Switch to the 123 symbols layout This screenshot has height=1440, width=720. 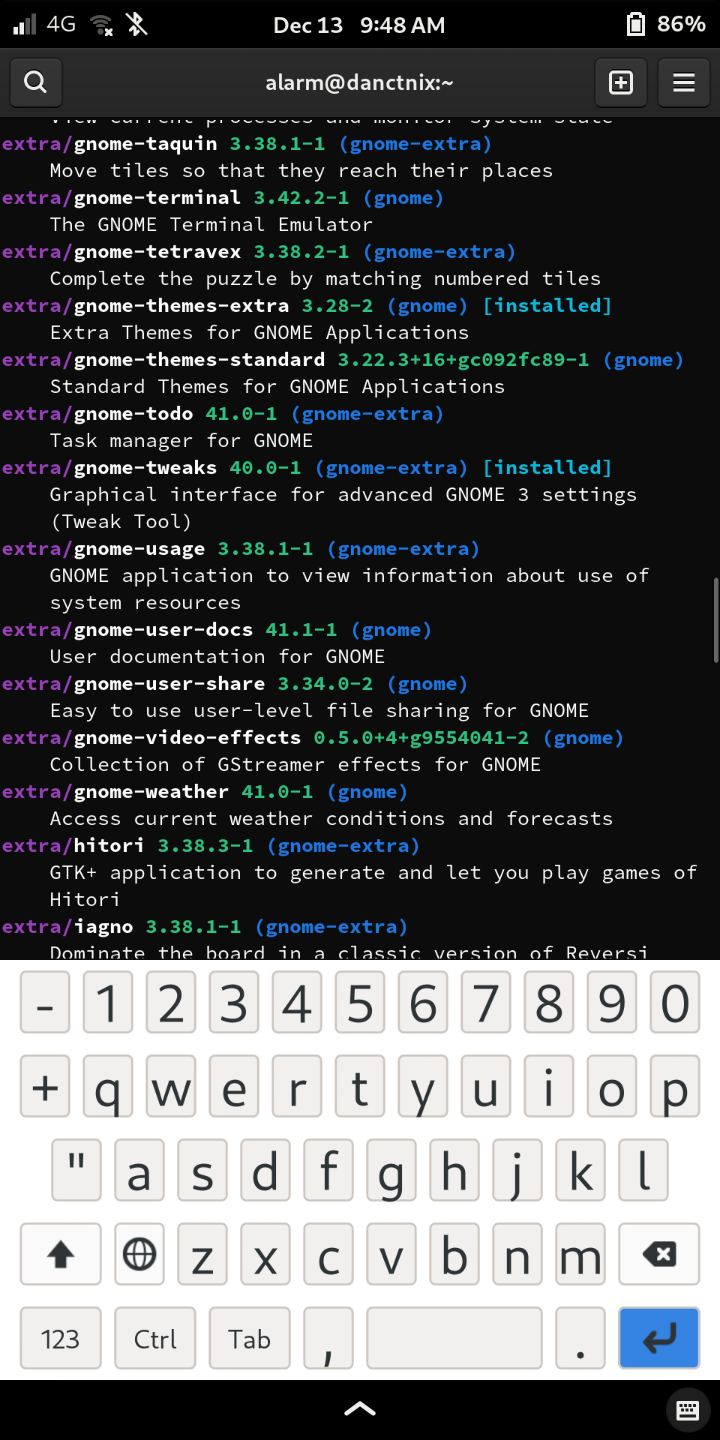pyautogui.click(x=60, y=1338)
